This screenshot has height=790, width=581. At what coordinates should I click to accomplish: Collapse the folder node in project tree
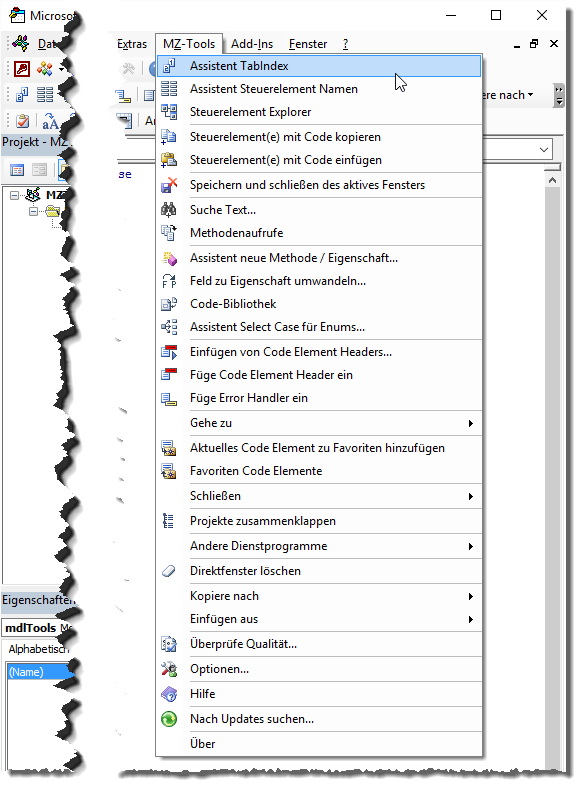[x=33, y=212]
